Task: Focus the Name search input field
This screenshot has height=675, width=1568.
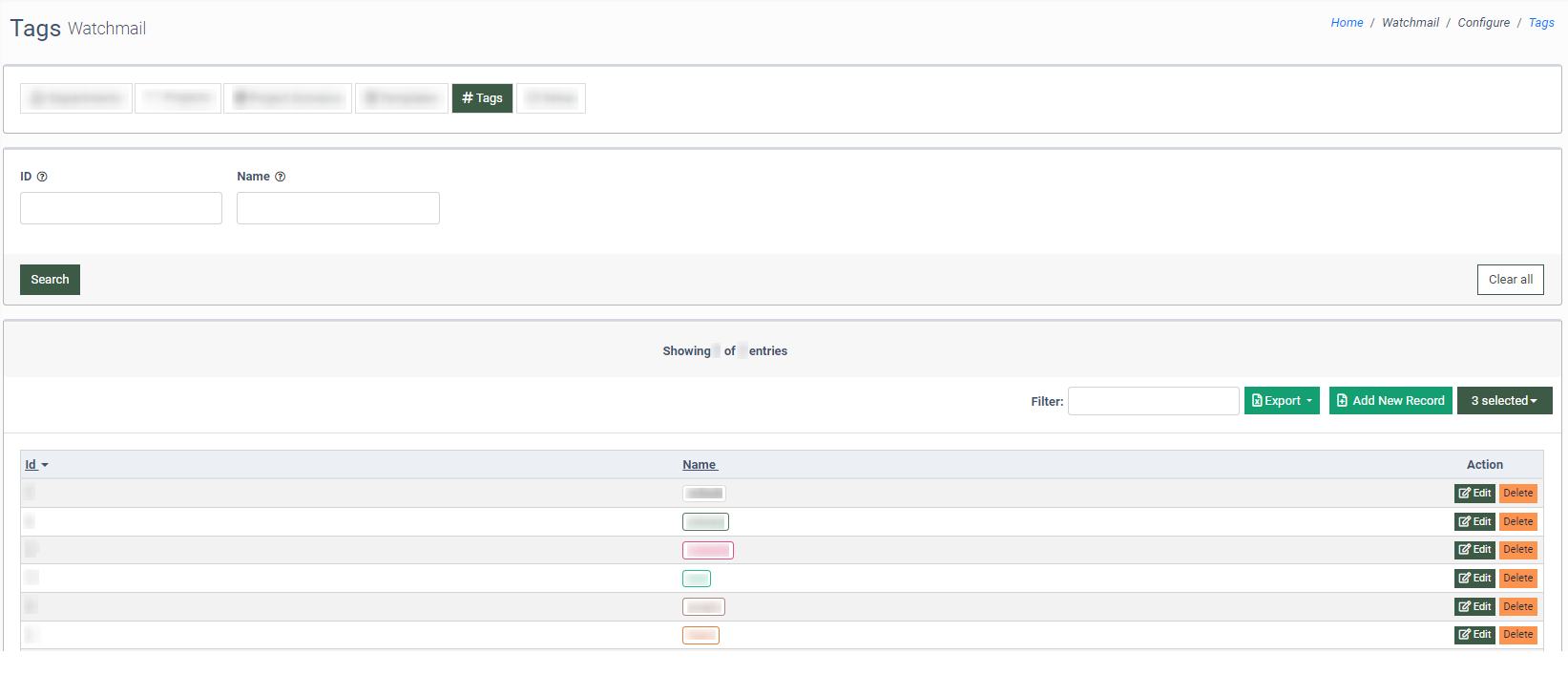Action: (338, 208)
